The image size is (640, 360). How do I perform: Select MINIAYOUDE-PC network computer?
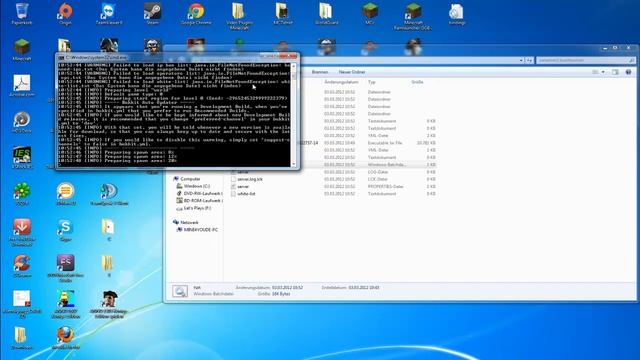tap(201, 230)
